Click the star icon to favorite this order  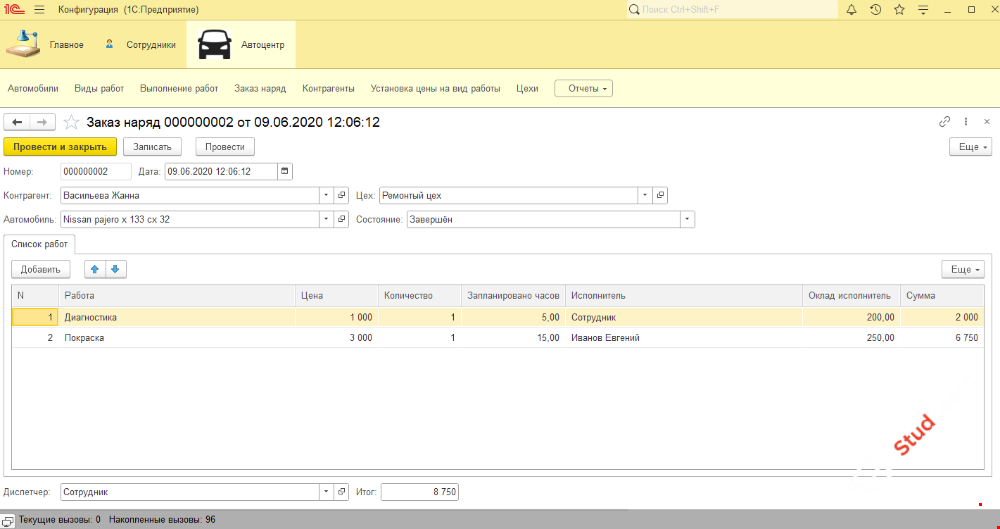(71, 122)
